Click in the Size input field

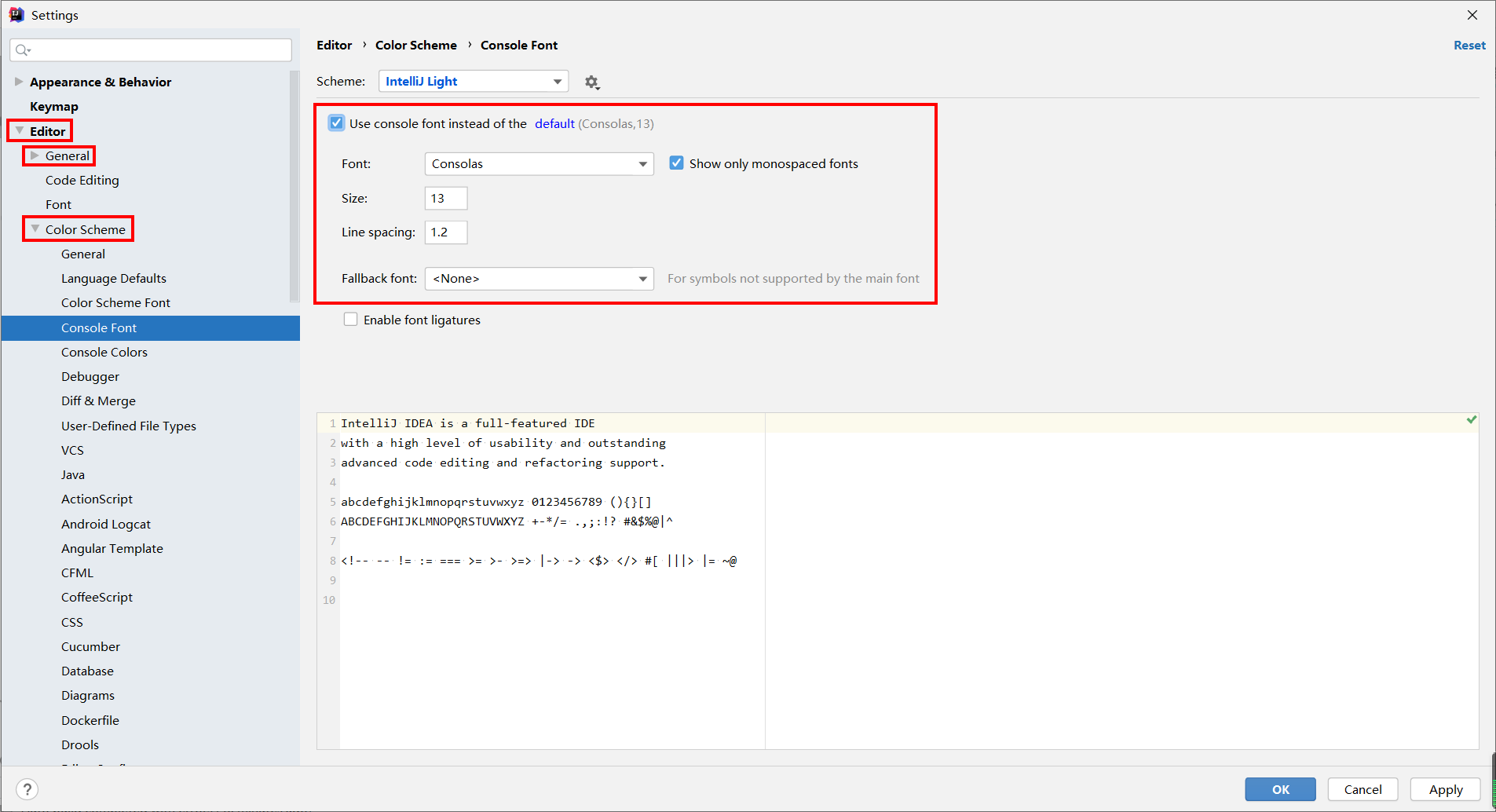pyautogui.click(x=446, y=199)
